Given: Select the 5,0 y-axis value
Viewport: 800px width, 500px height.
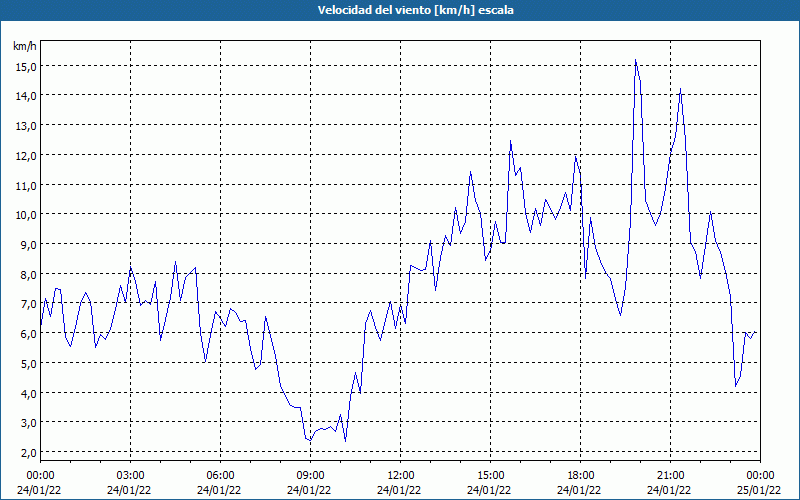Looking at the screenshot, I should pyautogui.click(x=28, y=364).
